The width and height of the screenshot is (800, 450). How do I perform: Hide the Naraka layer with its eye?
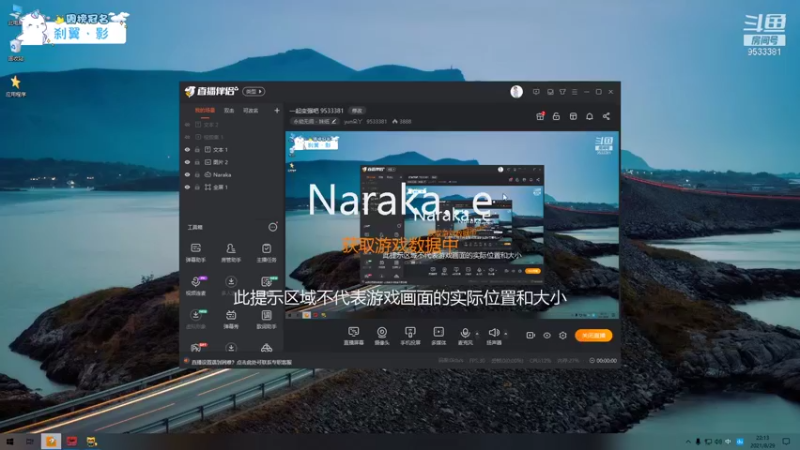(x=187, y=174)
